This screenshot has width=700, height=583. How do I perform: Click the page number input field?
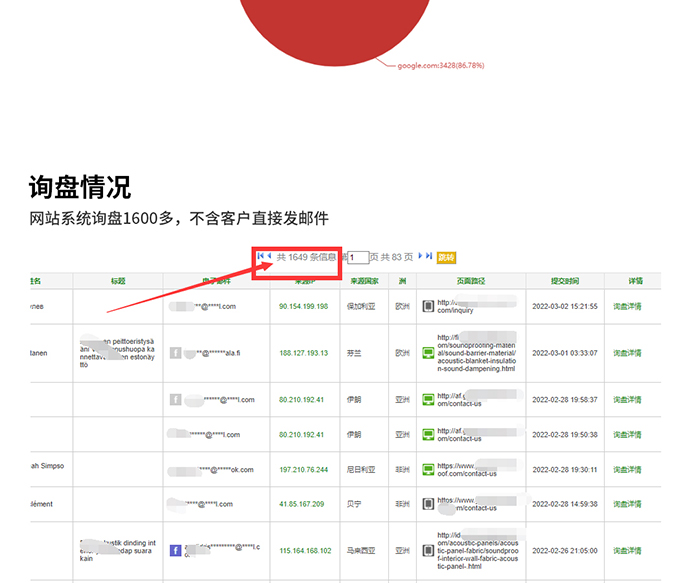pos(358,257)
